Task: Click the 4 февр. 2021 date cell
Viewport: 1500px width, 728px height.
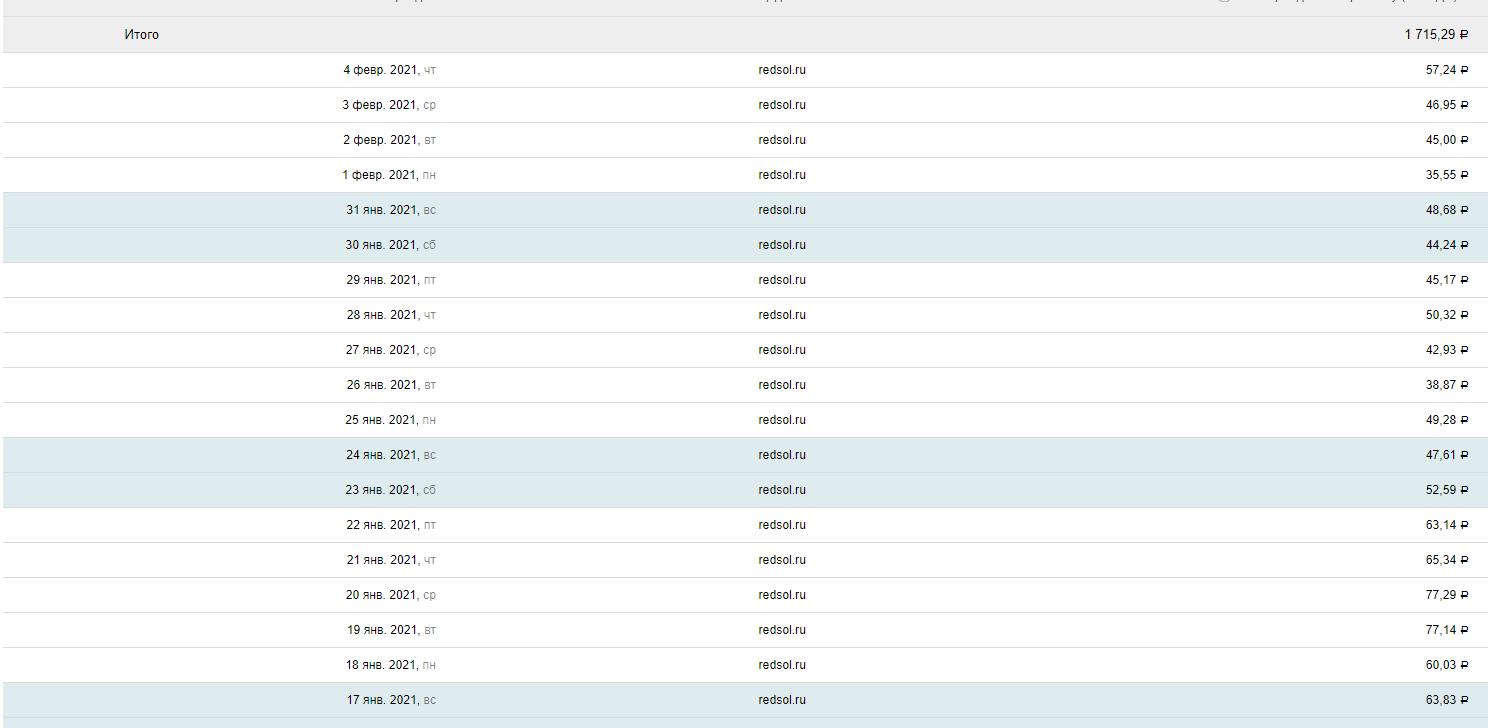Action: 389,70
